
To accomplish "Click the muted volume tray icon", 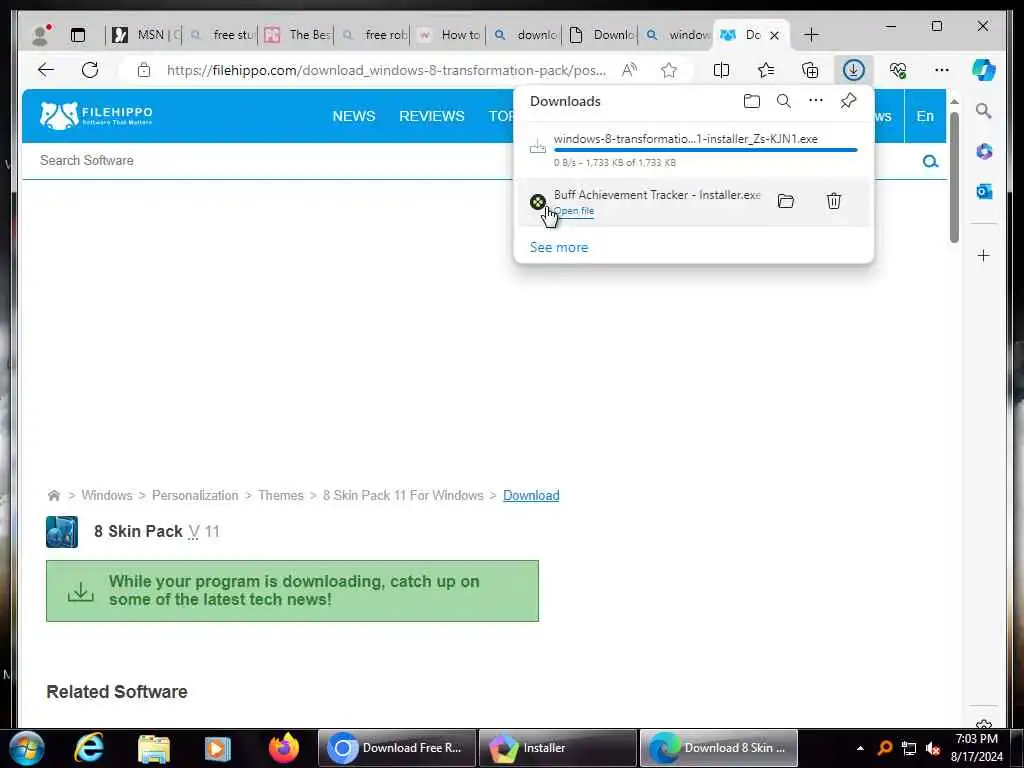I will (933, 748).
